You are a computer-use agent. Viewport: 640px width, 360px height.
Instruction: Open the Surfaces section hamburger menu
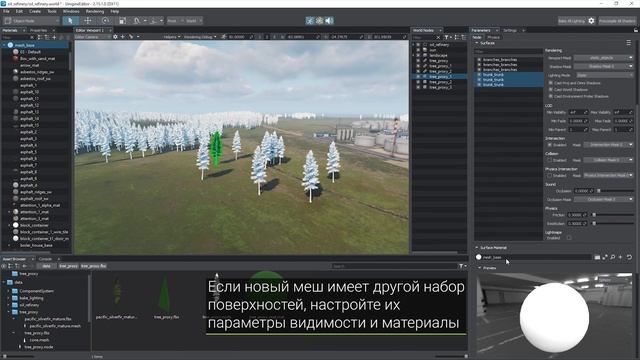629,43
